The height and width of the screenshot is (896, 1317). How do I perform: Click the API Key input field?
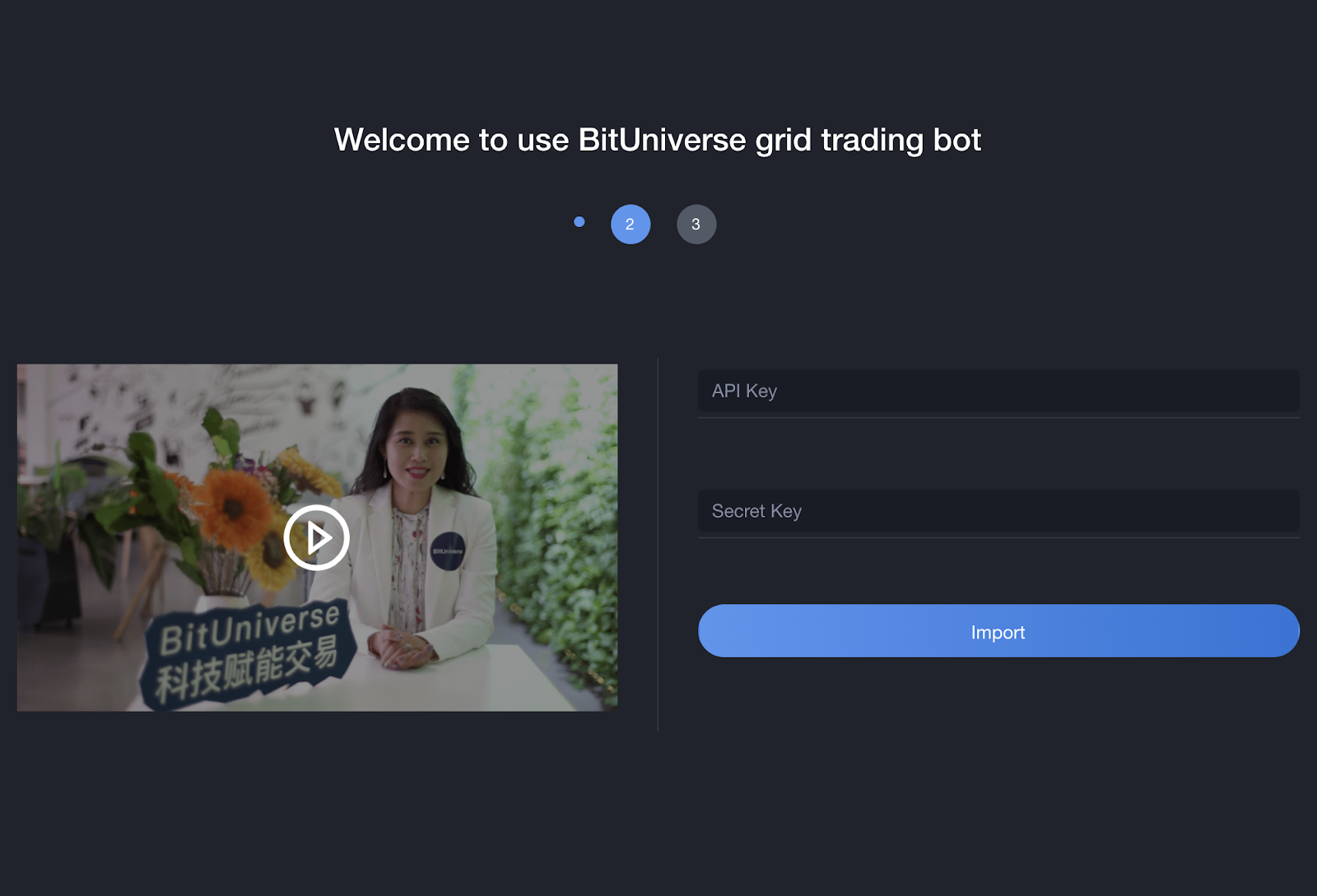pyautogui.click(x=998, y=391)
